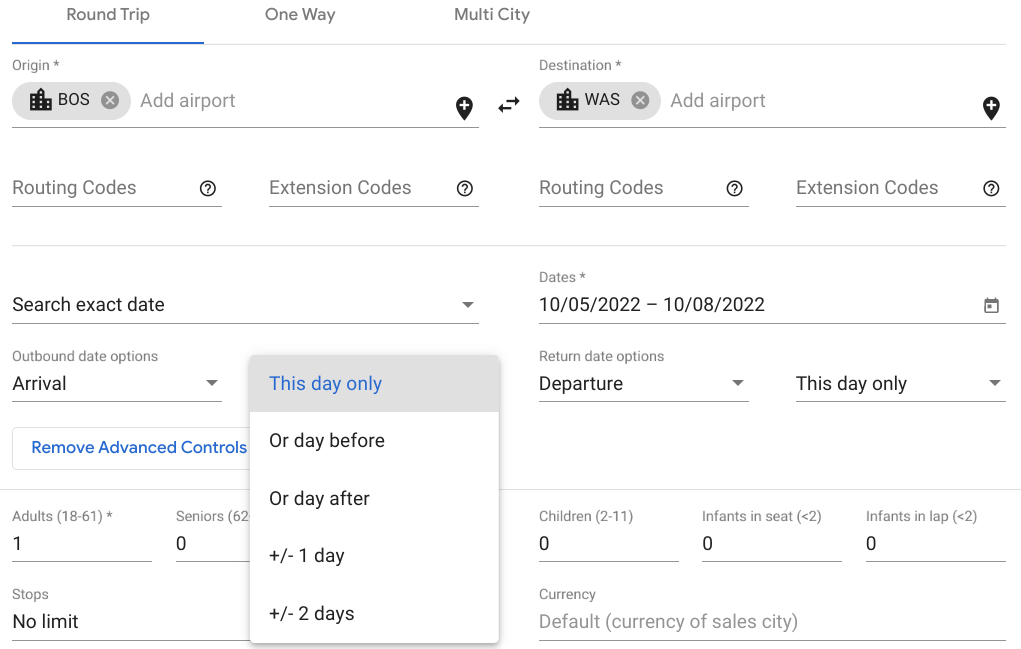1021x649 pixels.
Task: Click the destination add-location pin icon
Action: [991, 108]
